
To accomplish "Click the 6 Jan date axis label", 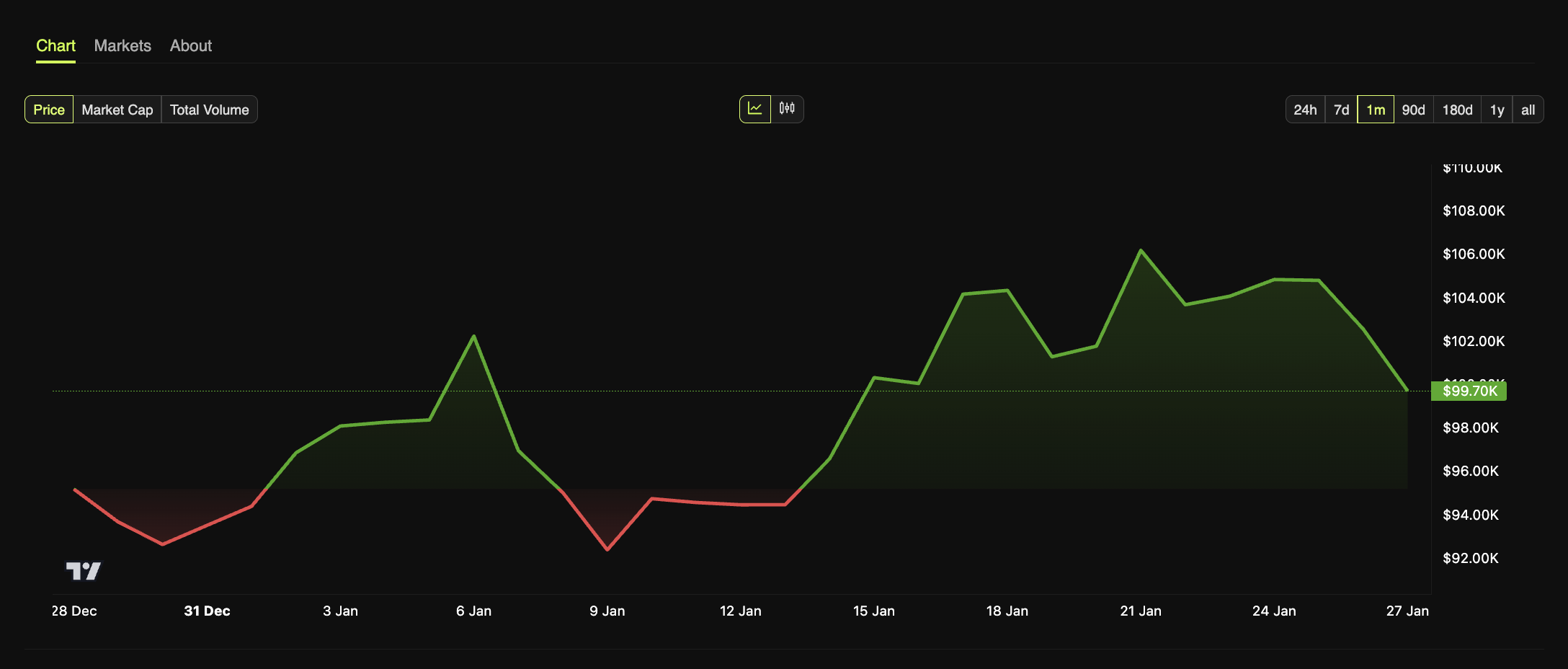I will [473, 611].
